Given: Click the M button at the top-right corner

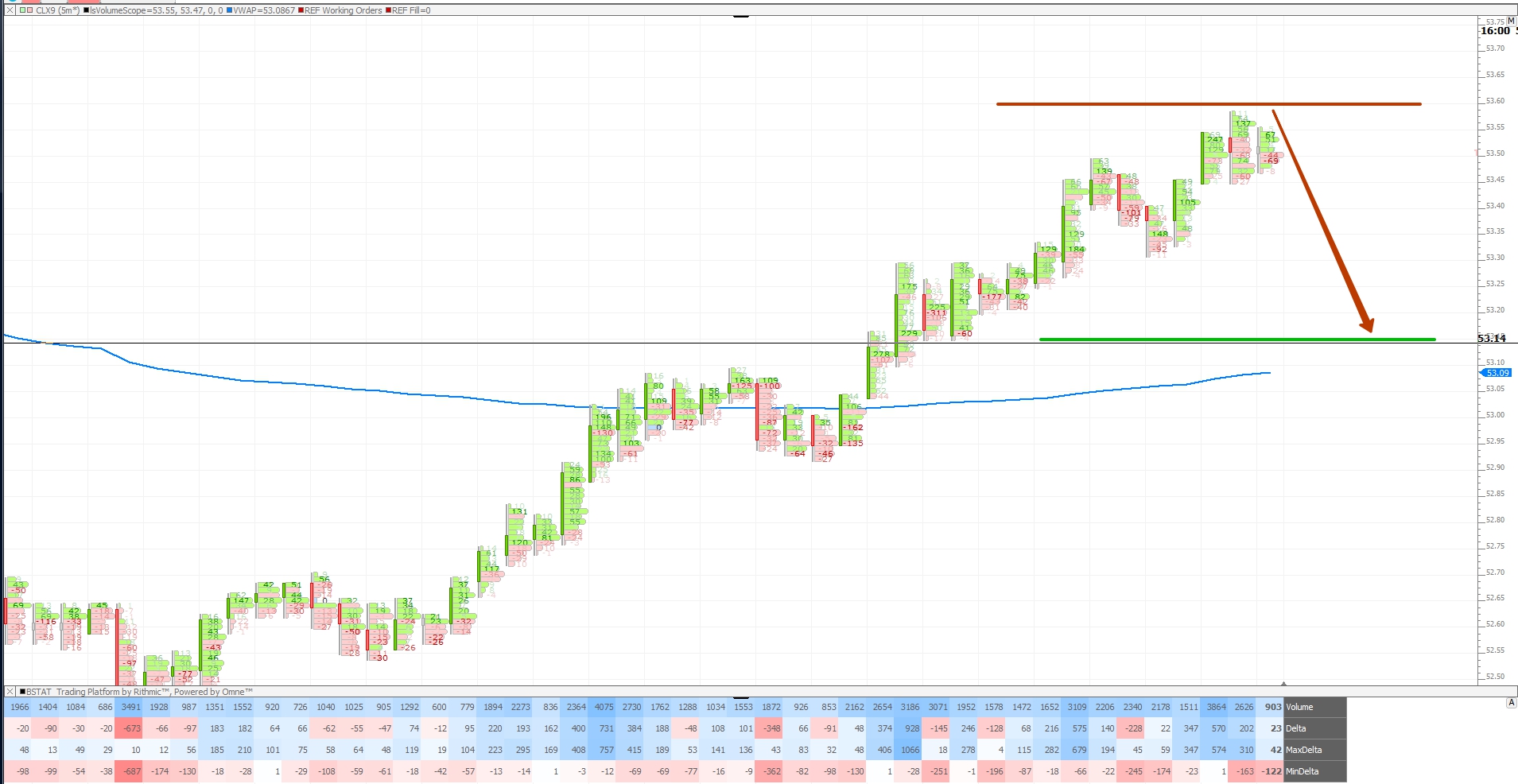Looking at the screenshot, I should (x=1511, y=20).
